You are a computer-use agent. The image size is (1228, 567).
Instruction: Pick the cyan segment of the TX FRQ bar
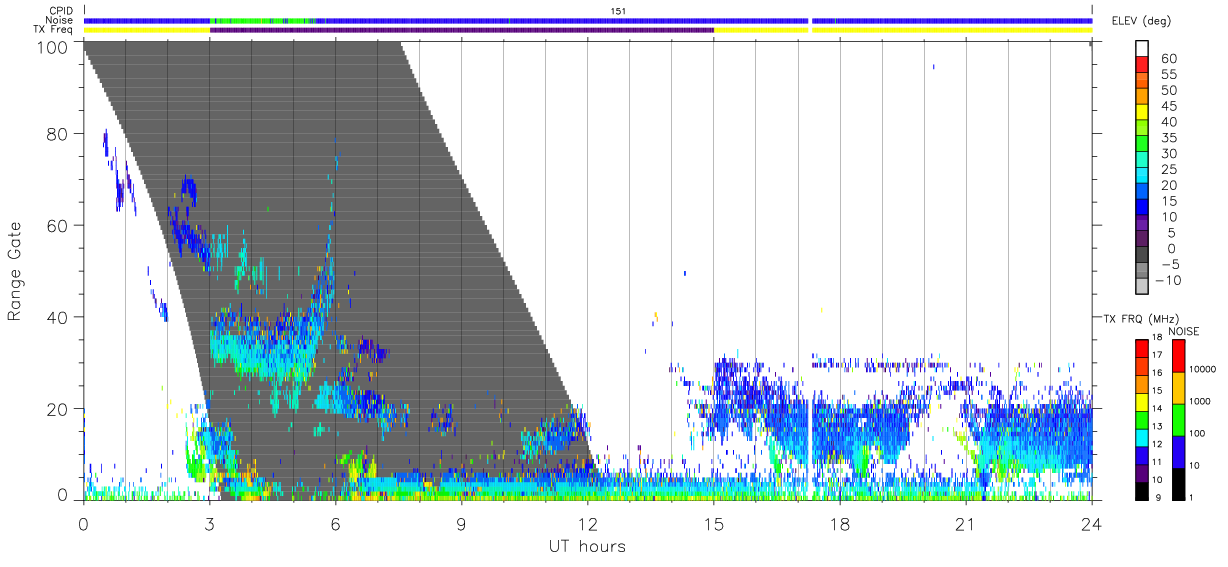[1141, 437]
